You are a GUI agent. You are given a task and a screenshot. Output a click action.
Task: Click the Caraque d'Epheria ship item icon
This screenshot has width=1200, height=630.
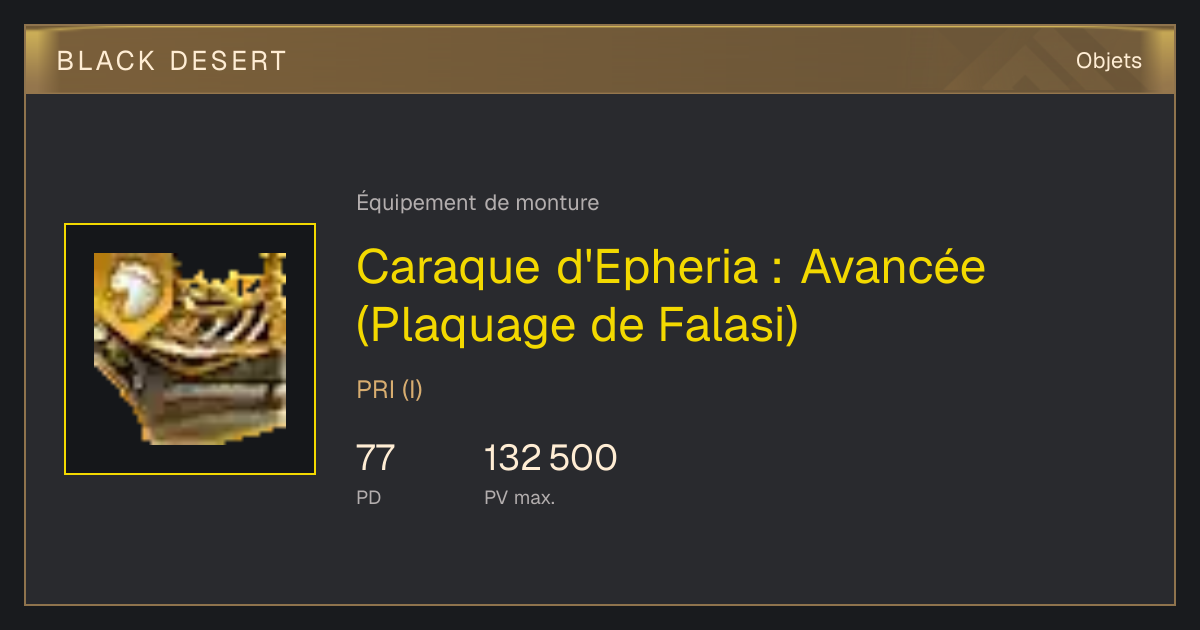click(x=190, y=349)
